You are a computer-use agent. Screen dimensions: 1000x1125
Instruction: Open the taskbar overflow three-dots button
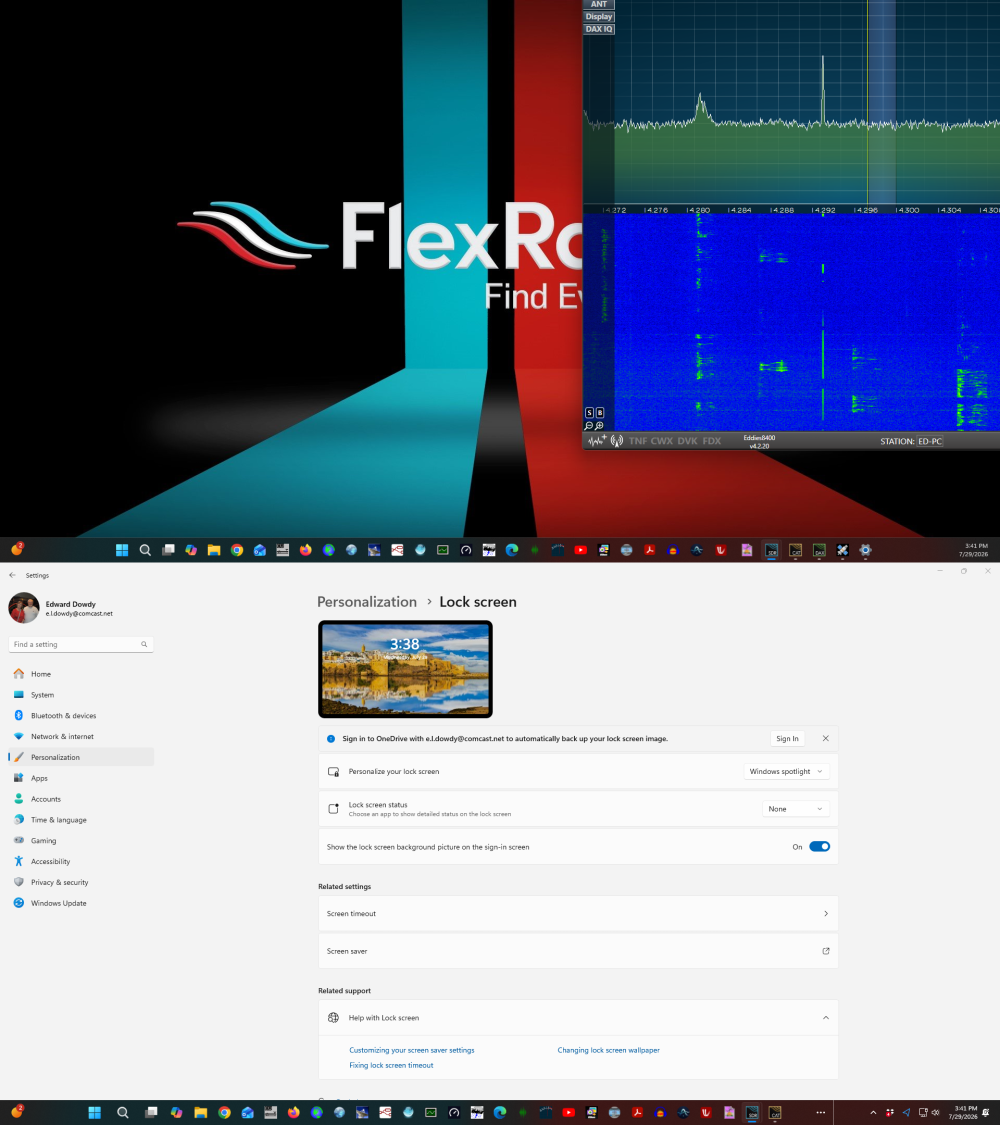(x=821, y=1113)
